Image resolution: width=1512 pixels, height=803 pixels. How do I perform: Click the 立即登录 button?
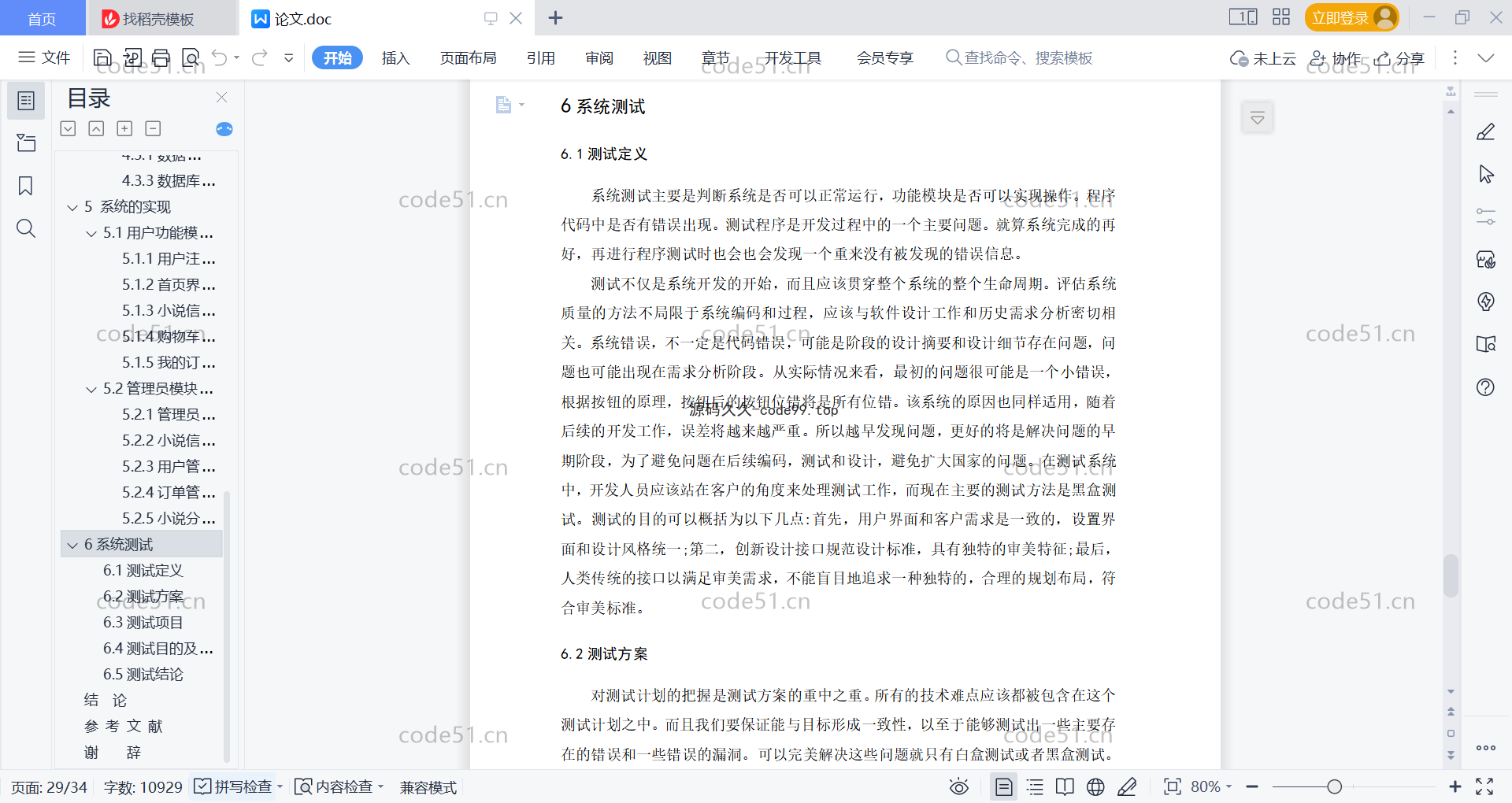coord(1351,17)
